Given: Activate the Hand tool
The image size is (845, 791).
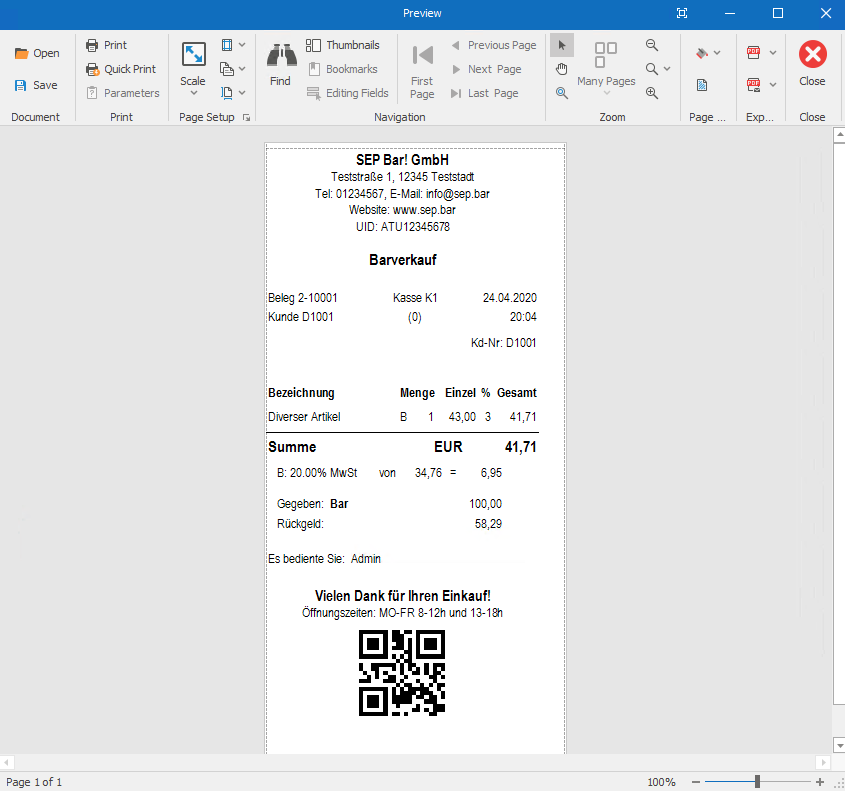Looking at the screenshot, I should pos(562,69).
